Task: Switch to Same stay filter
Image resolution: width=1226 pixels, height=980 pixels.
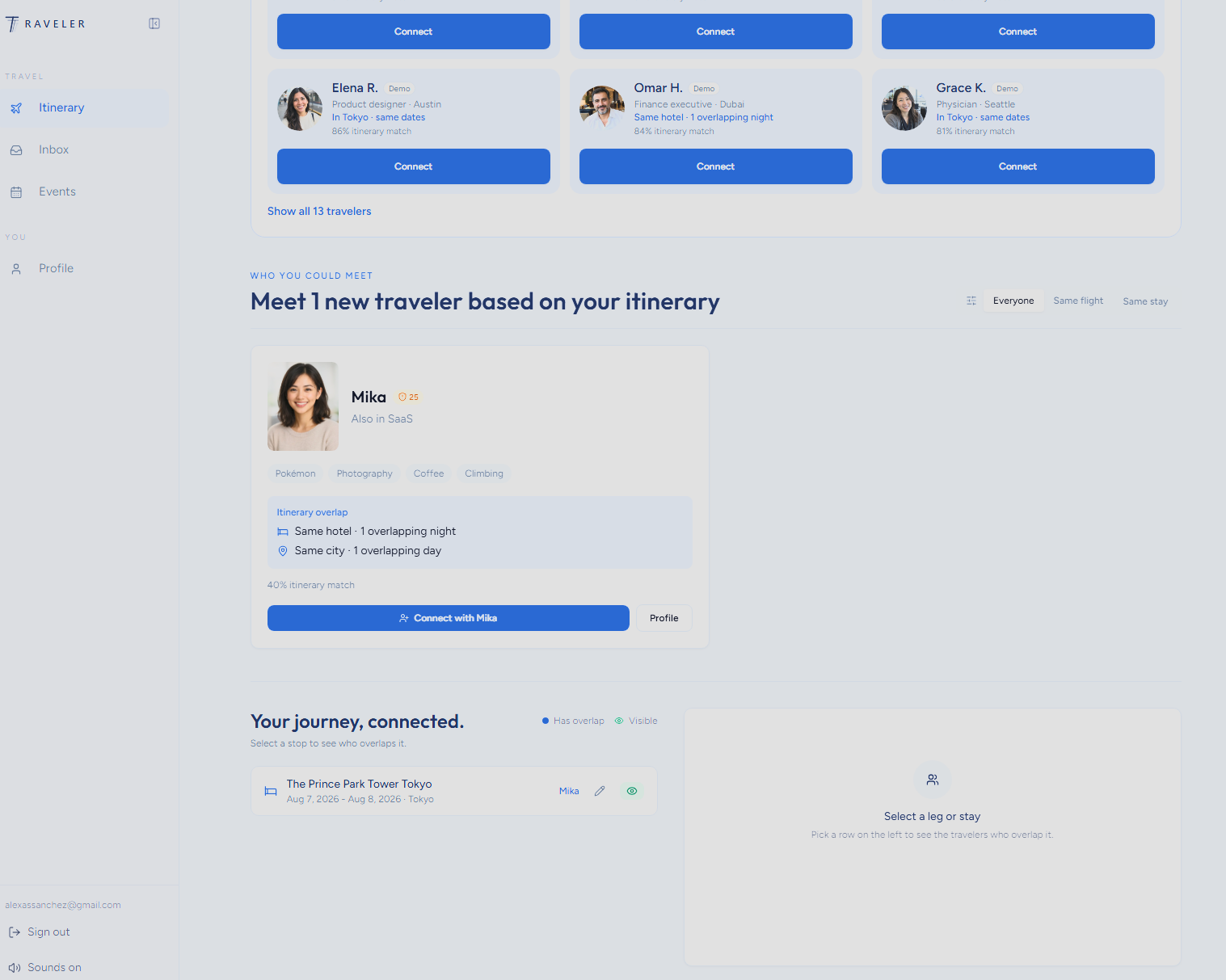Action: coord(1145,301)
